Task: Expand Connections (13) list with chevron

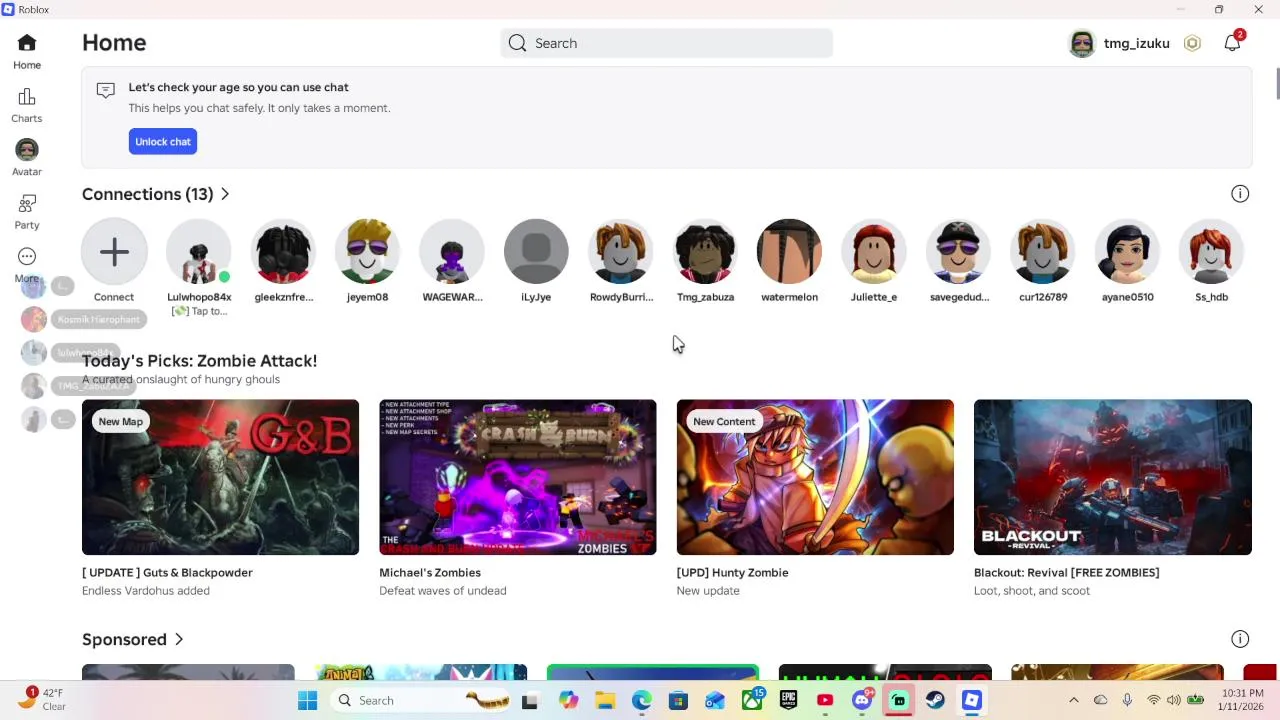Action: 225,194
